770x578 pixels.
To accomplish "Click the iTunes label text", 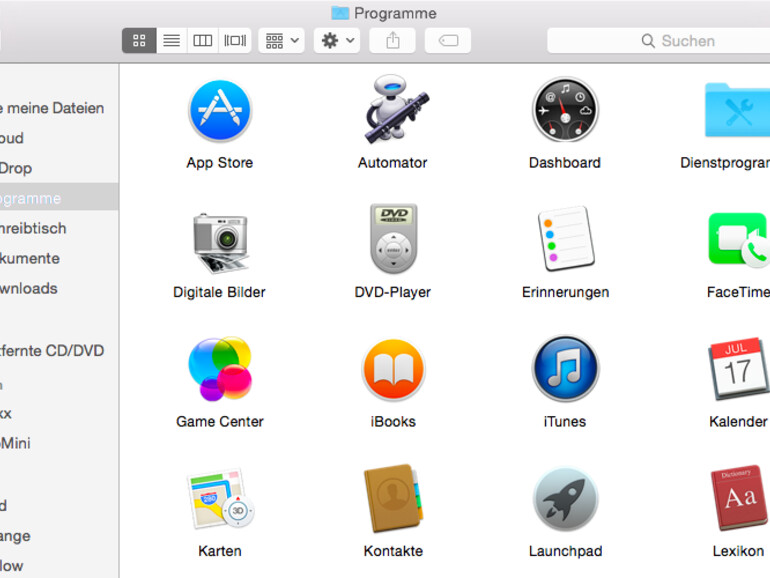I will click(565, 421).
